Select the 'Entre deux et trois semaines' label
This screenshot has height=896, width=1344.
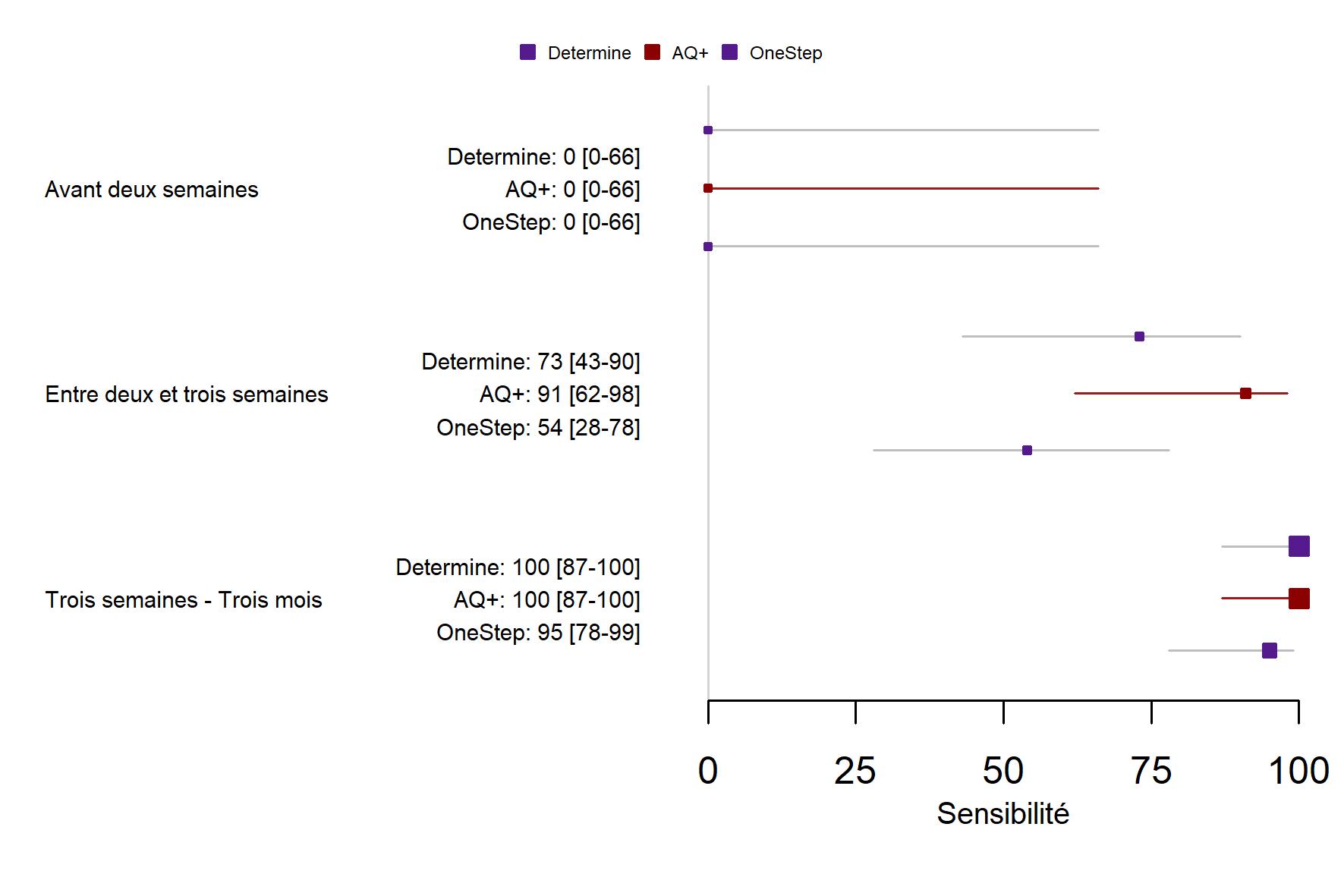point(187,395)
